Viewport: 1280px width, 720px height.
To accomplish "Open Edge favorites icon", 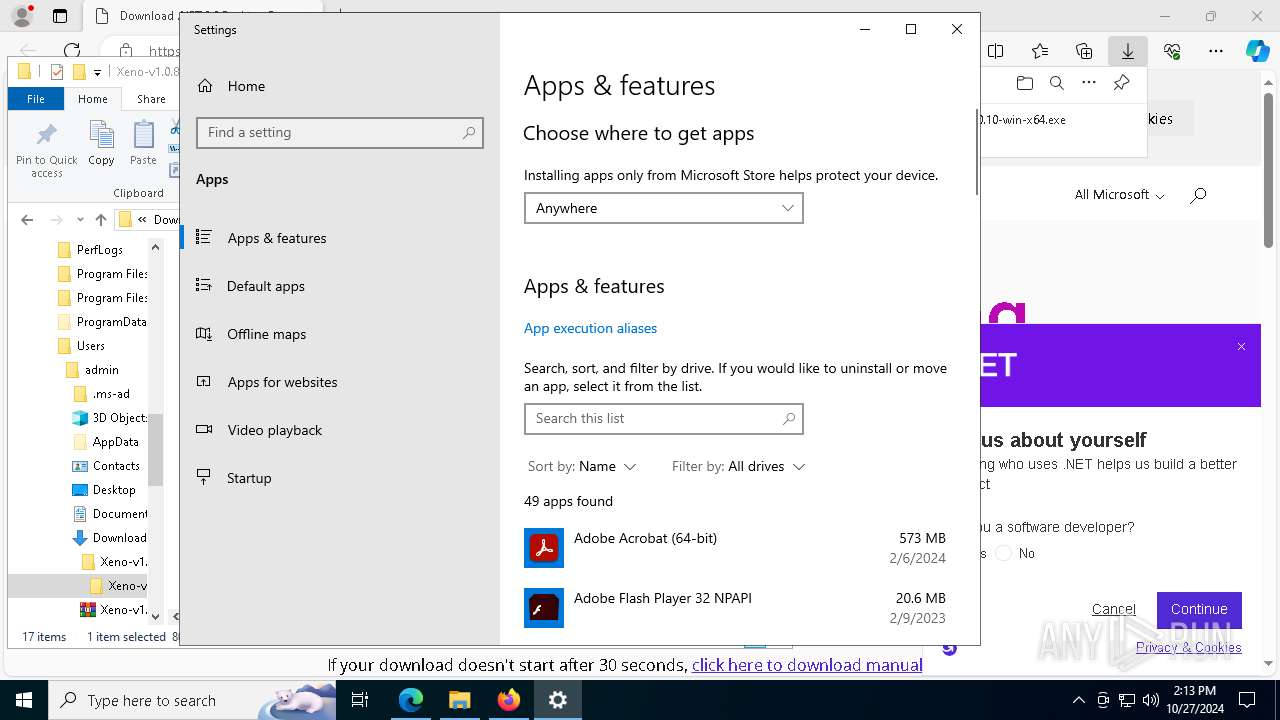I will (x=1040, y=51).
